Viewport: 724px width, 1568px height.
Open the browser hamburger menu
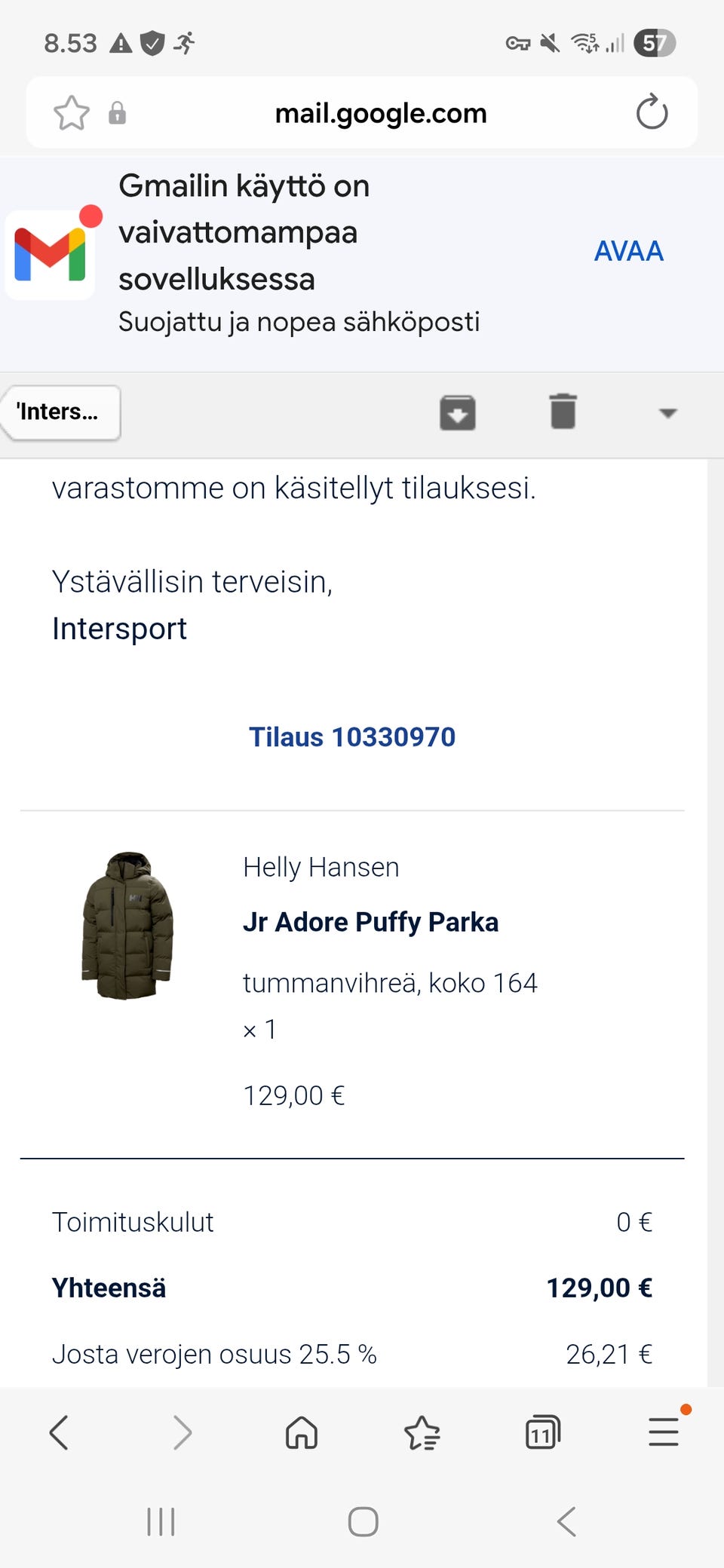pyautogui.click(x=664, y=1432)
